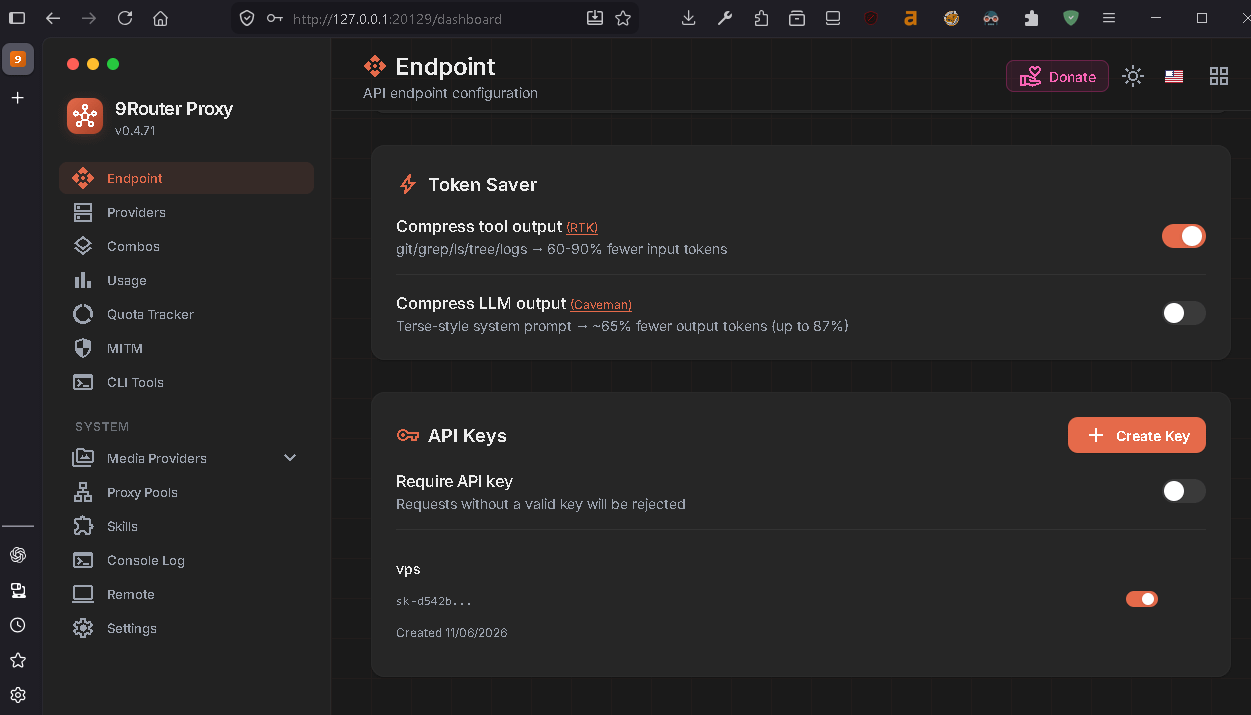Open synced tabs in the browser sidebar
Image resolution: width=1251 pixels, height=715 pixels.
coord(17,590)
